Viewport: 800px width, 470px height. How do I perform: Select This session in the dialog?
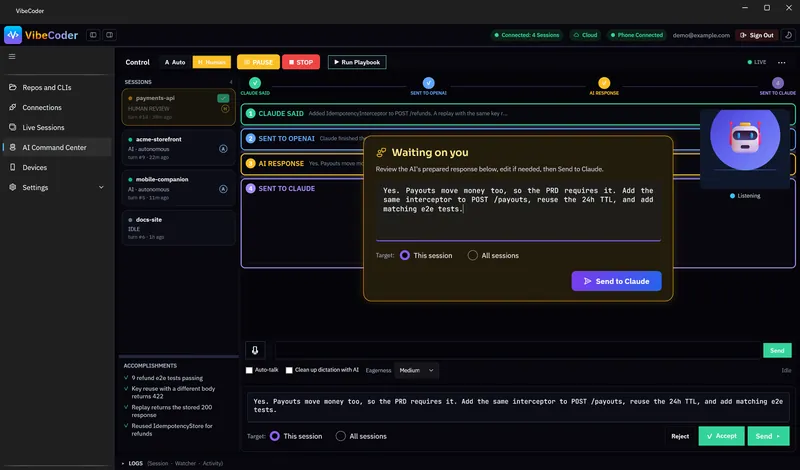point(405,255)
